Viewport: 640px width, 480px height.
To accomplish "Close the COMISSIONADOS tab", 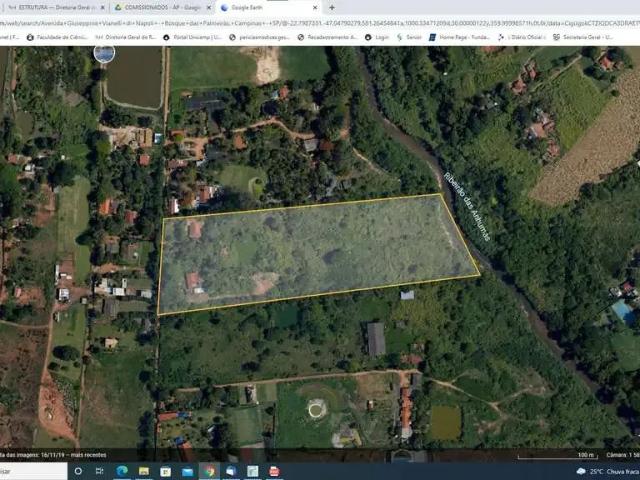I will click(209, 7).
